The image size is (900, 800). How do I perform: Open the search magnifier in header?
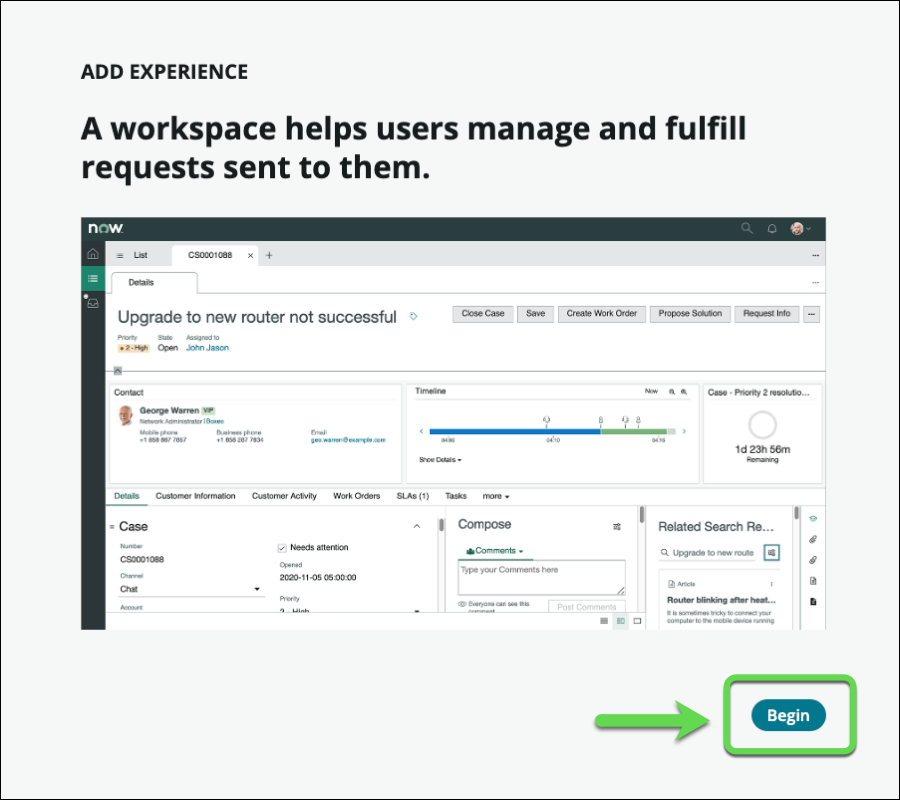[747, 228]
